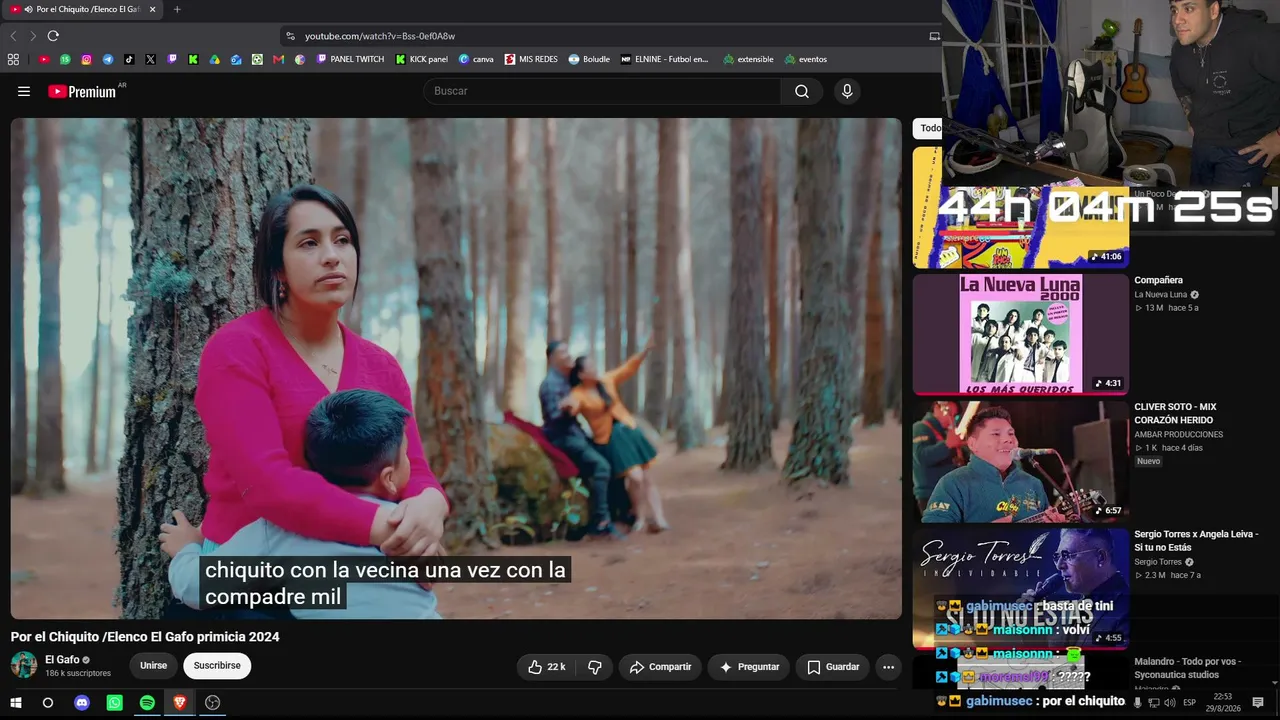Open more actions three-dot menu

[888, 667]
